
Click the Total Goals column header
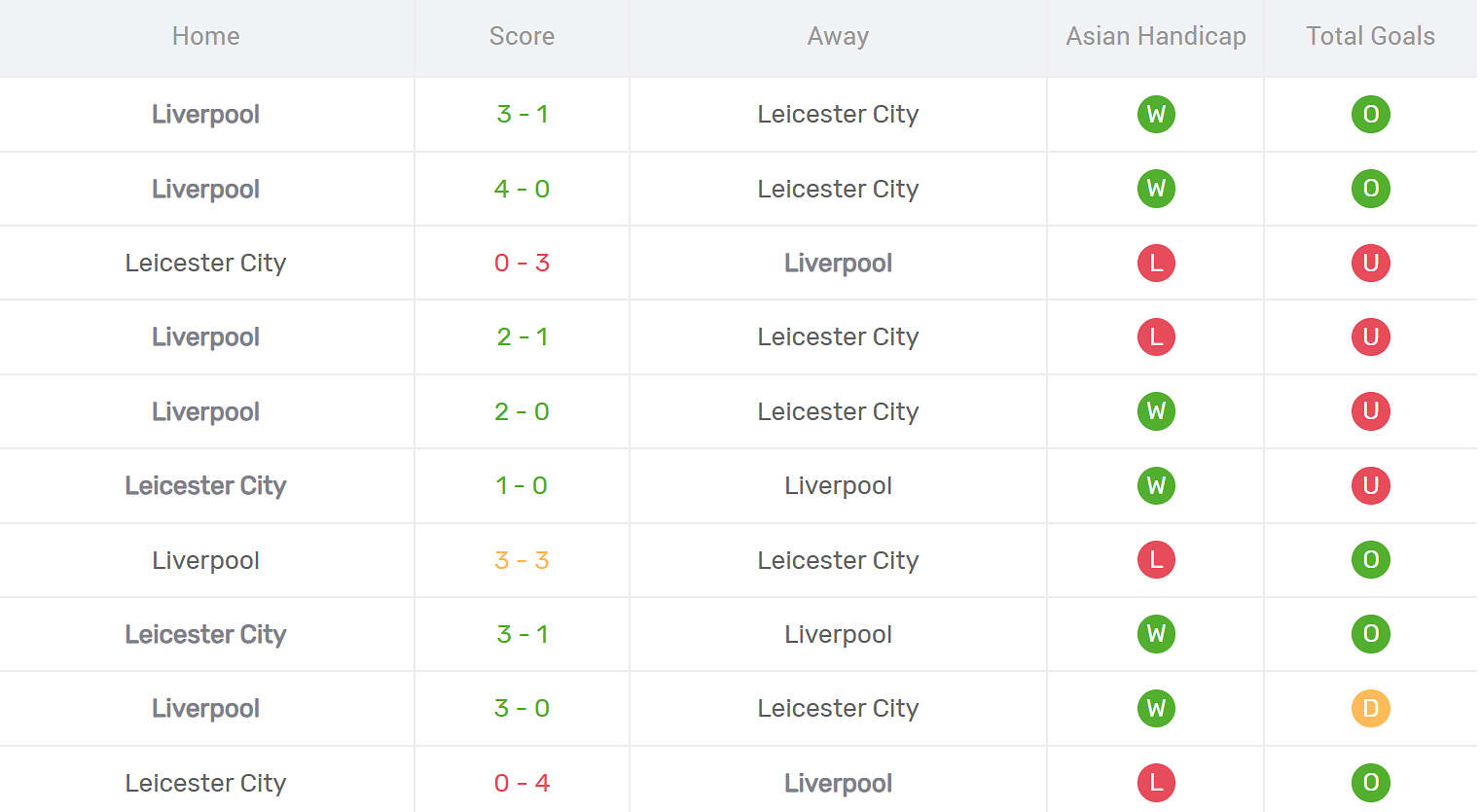tap(1370, 37)
